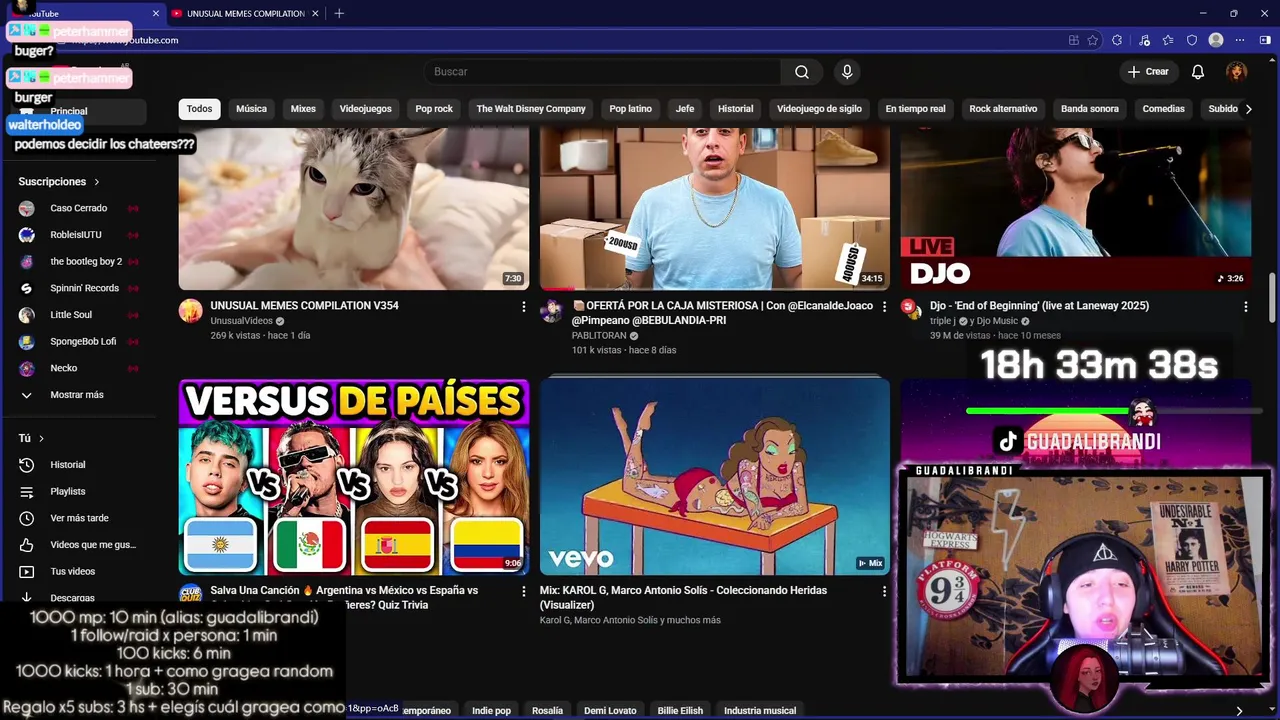The height and width of the screenshot is (720, 1280).
Task: Select the Música filter chip
Action: click(x=251, y=109)
